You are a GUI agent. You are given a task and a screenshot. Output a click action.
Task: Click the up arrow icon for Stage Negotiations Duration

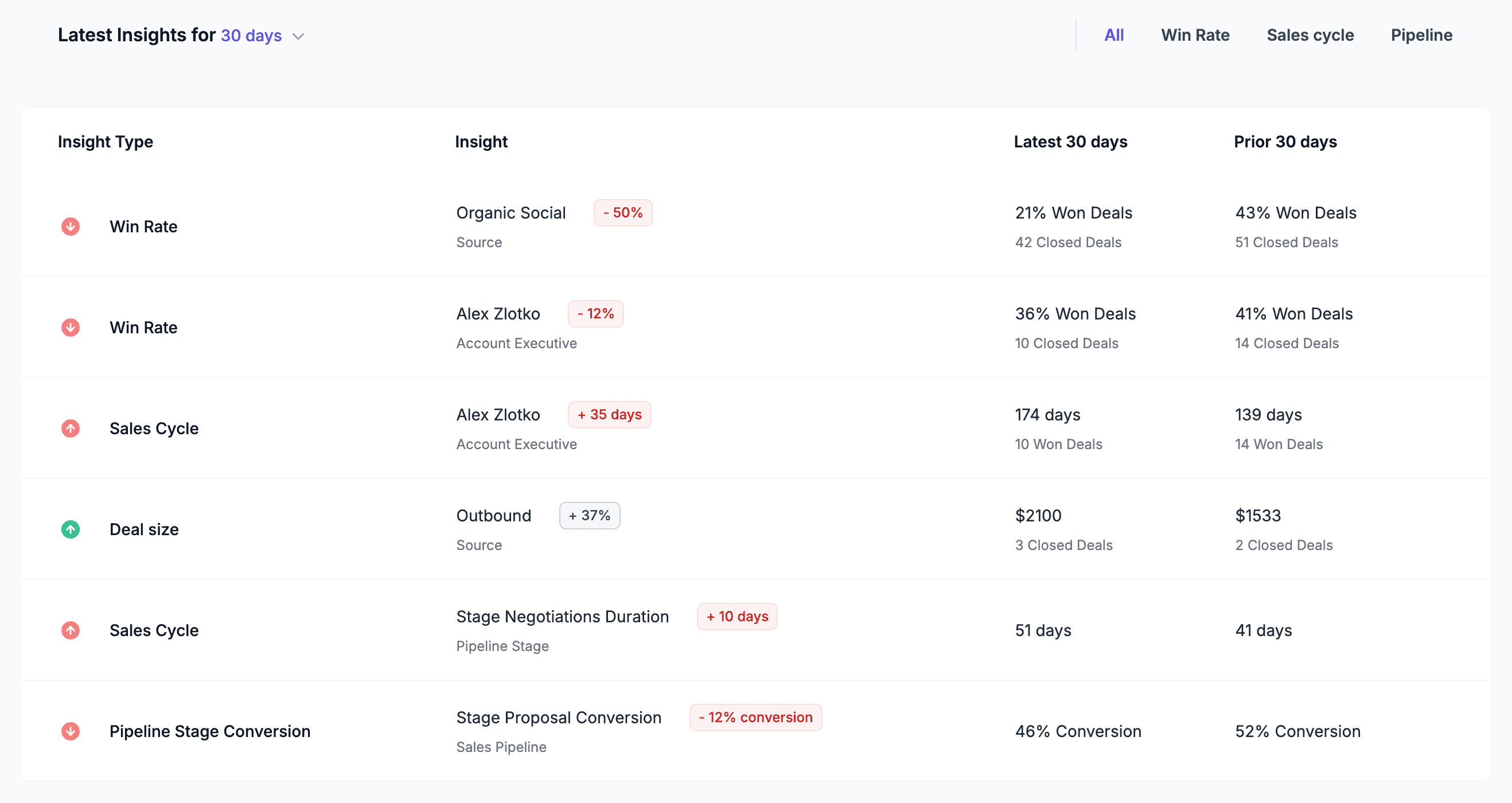click(x=71, y=630)
